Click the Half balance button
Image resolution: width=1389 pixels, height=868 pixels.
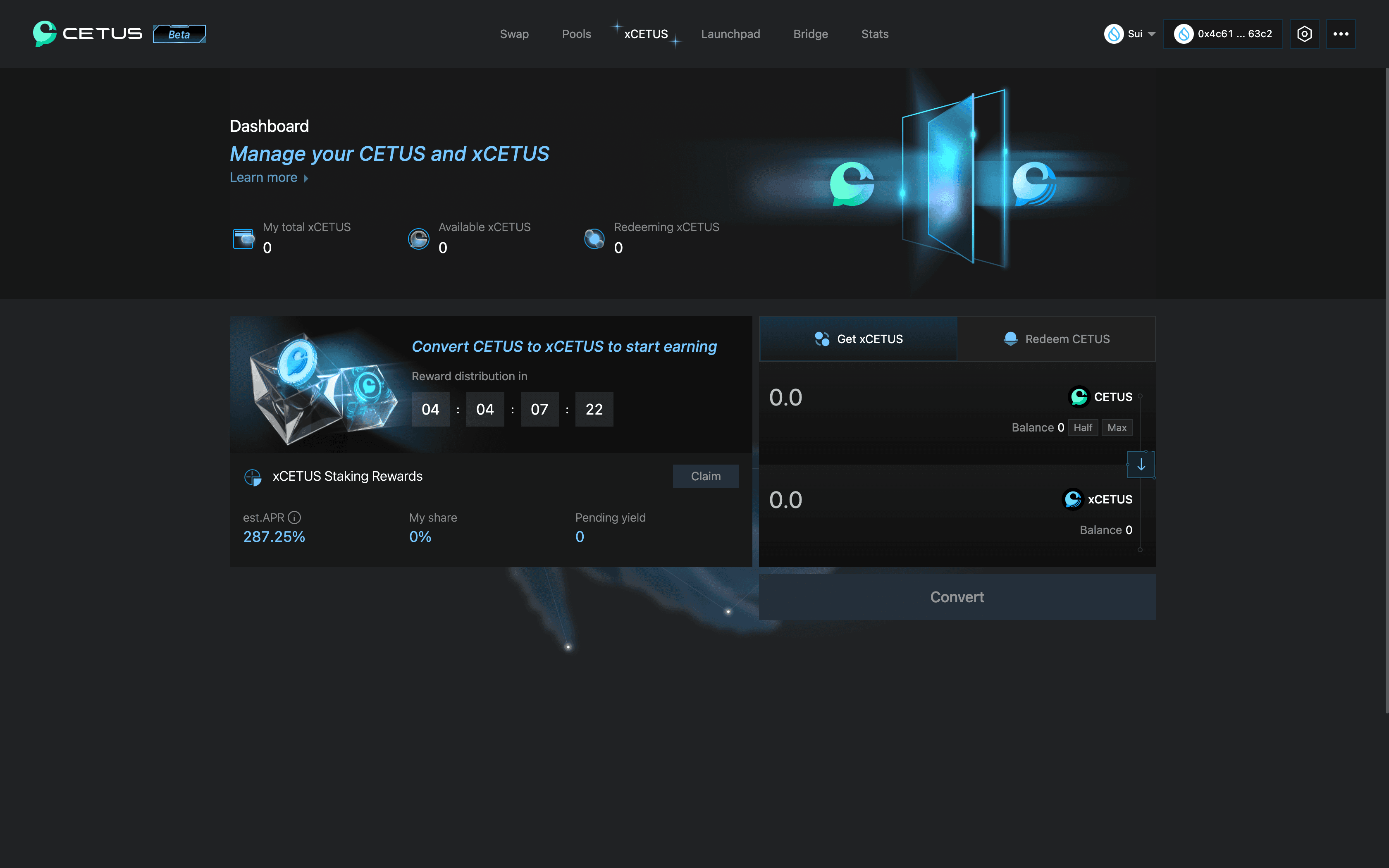click(1083, 428)
